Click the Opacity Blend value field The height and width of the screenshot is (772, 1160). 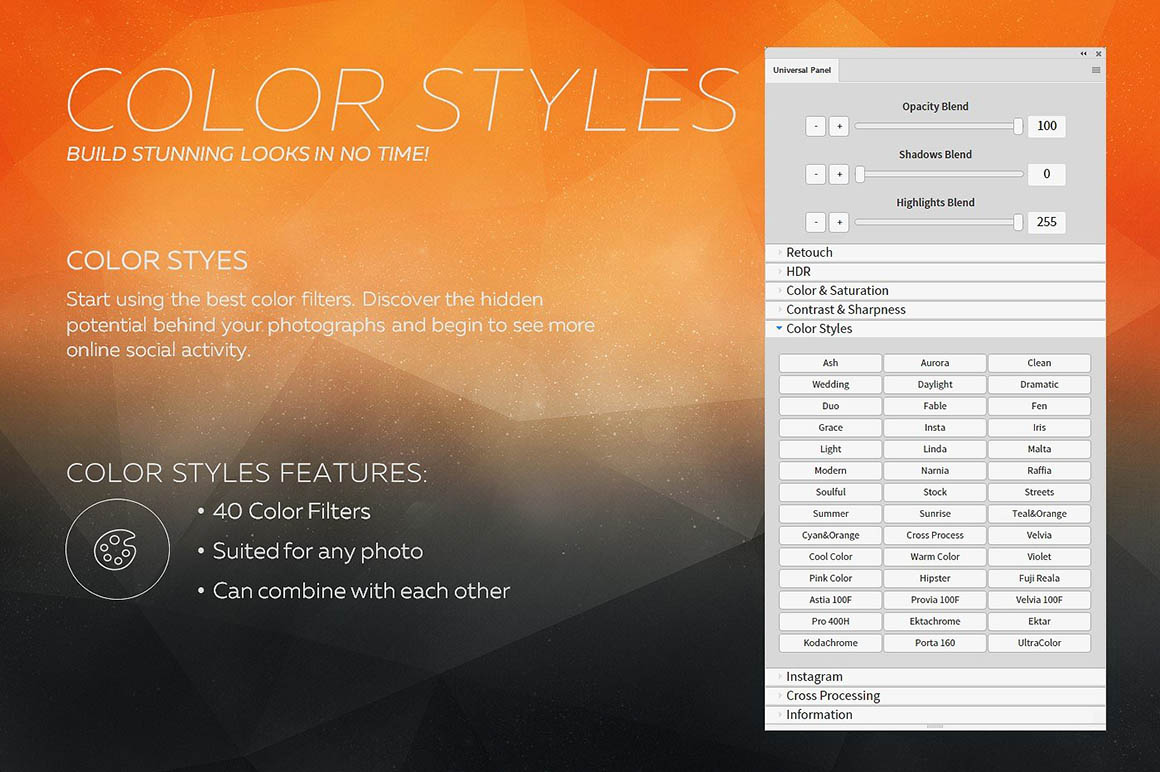pyautogui.click(x=1046, y=126)
